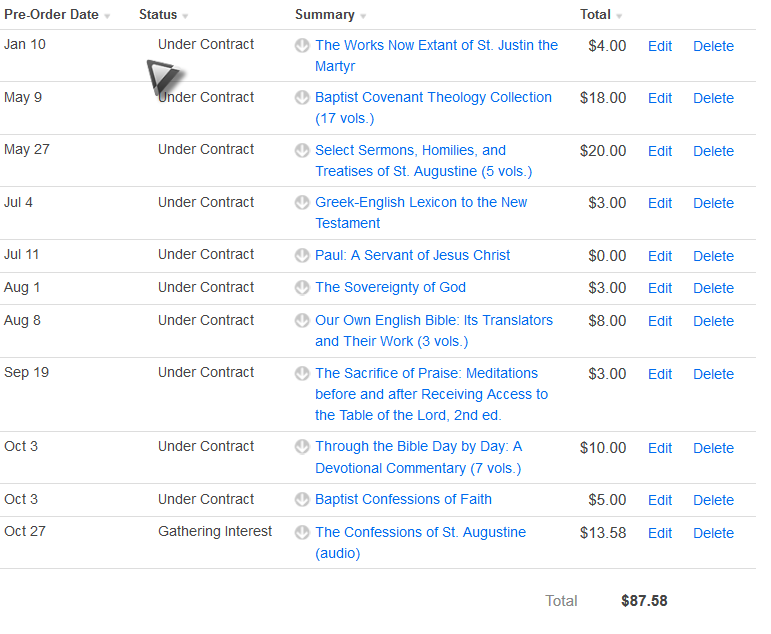Screen dimensions: 771x634
Task: Open Through the Bible Day by Day link
Action: [x=418, y=447]
